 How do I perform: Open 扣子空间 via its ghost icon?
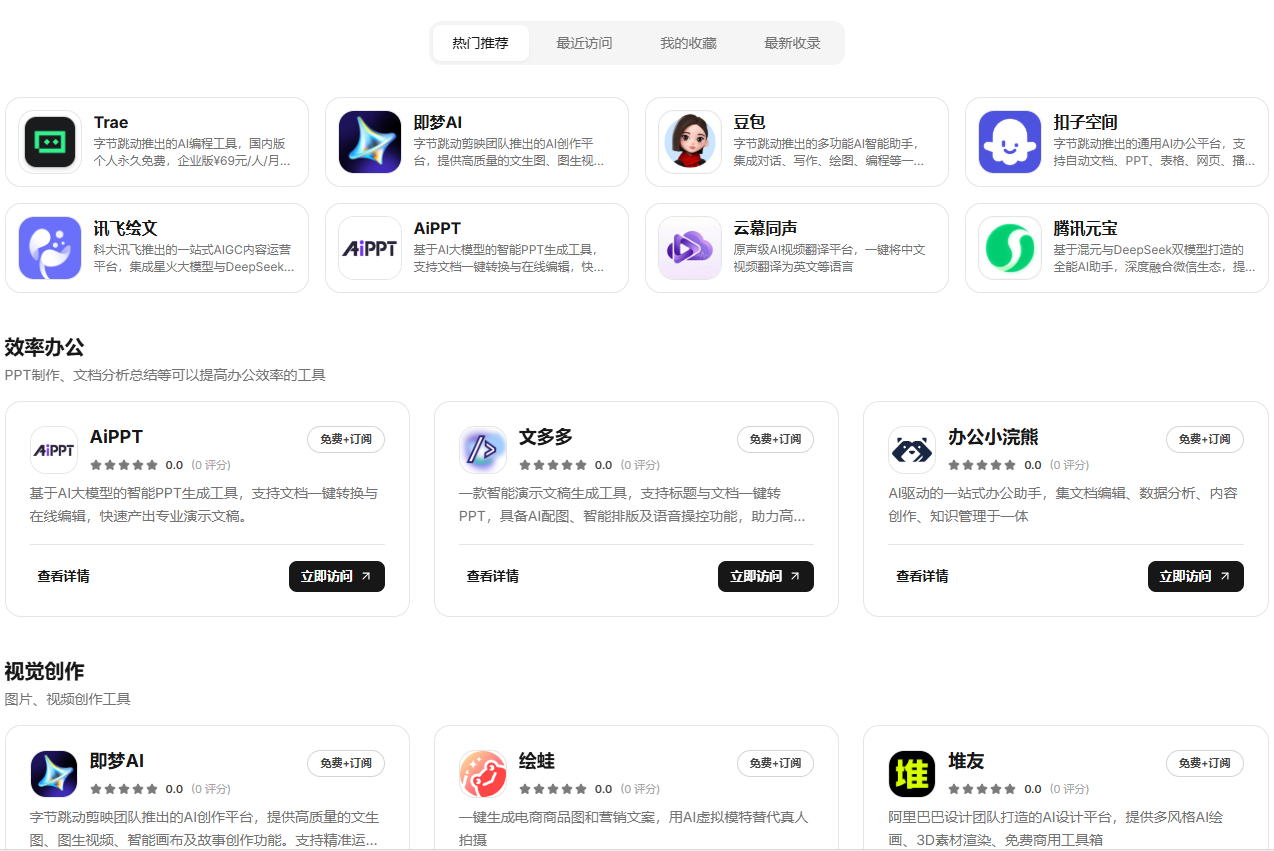[1009, 142]
